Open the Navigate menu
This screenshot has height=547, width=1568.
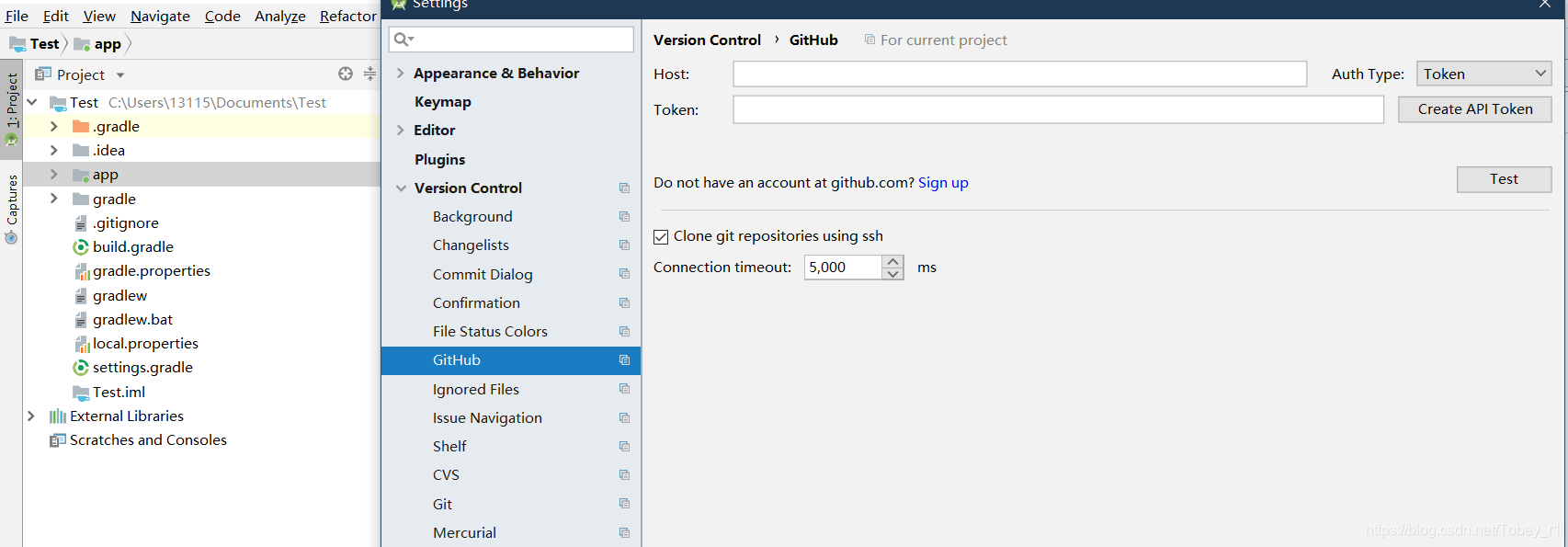point(160,16)
